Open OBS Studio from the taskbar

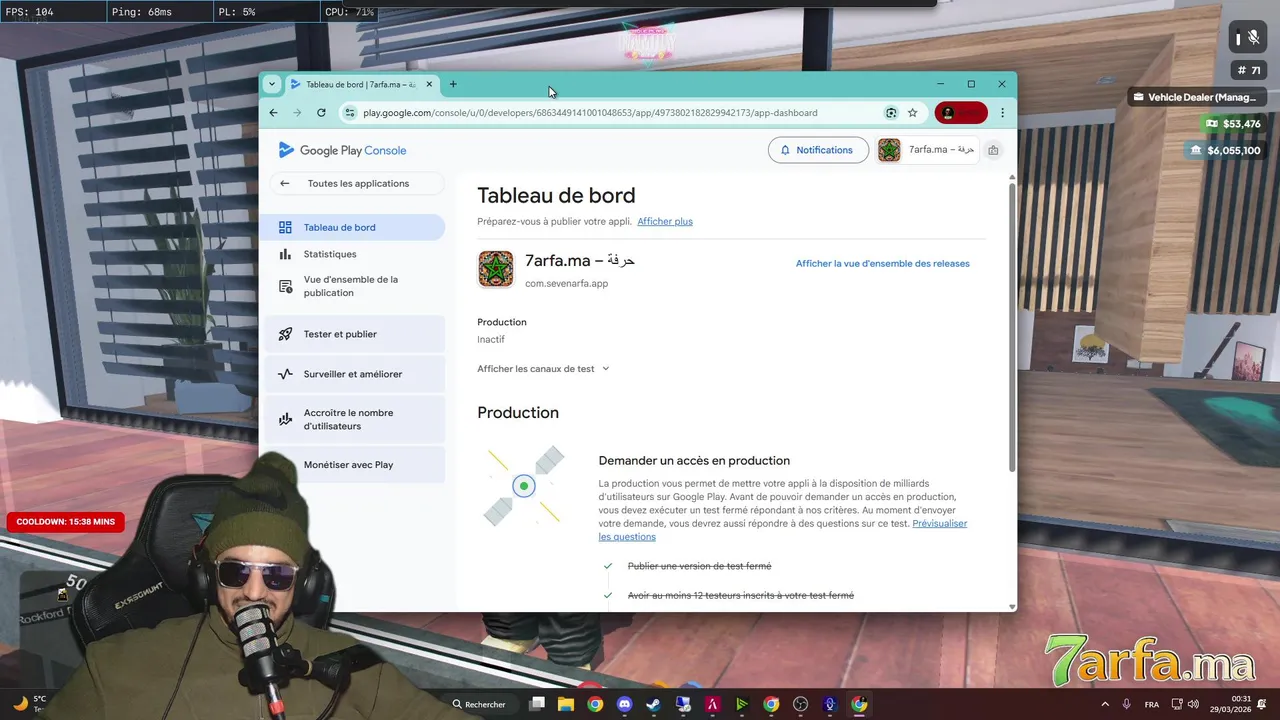click(800, 704)
